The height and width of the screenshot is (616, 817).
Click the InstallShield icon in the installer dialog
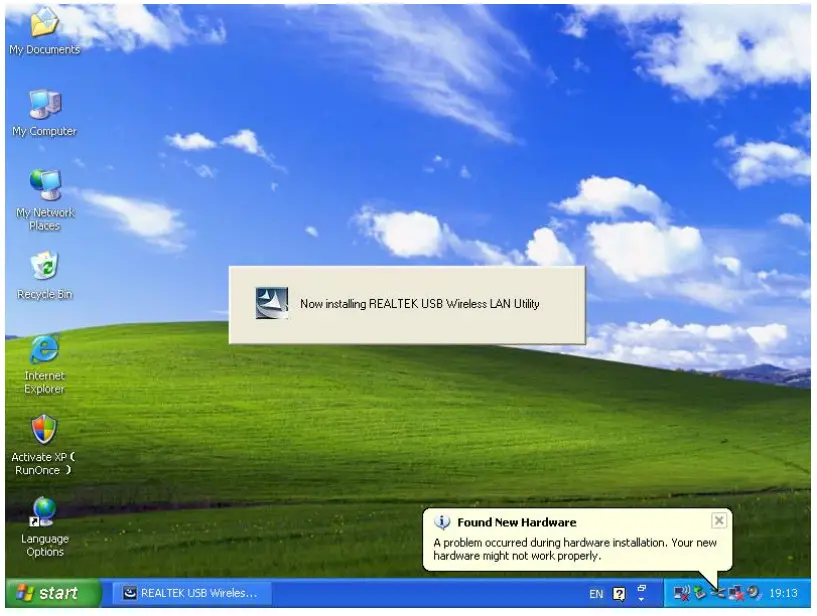(x=271, y=303)
